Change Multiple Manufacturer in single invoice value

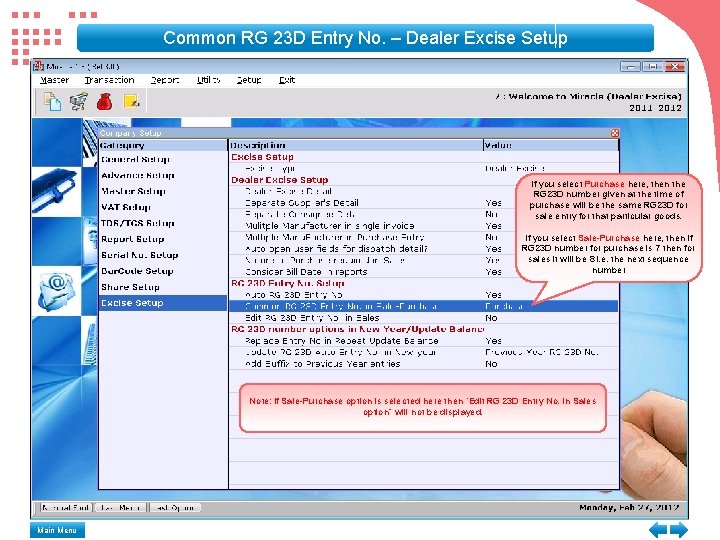[x=494, y=226]
